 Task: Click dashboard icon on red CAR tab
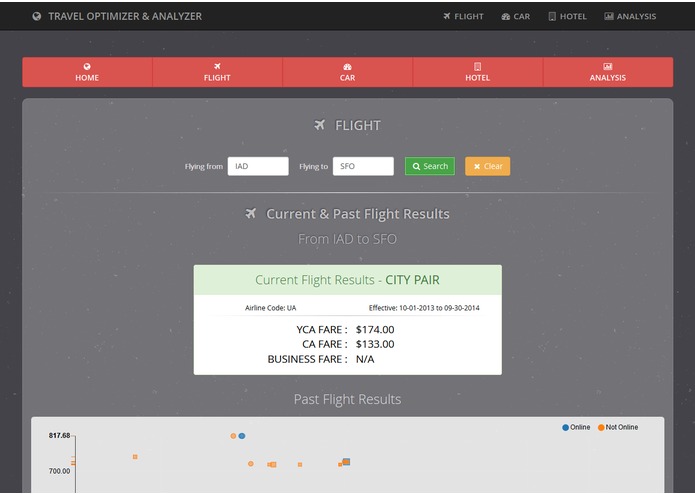348,66
